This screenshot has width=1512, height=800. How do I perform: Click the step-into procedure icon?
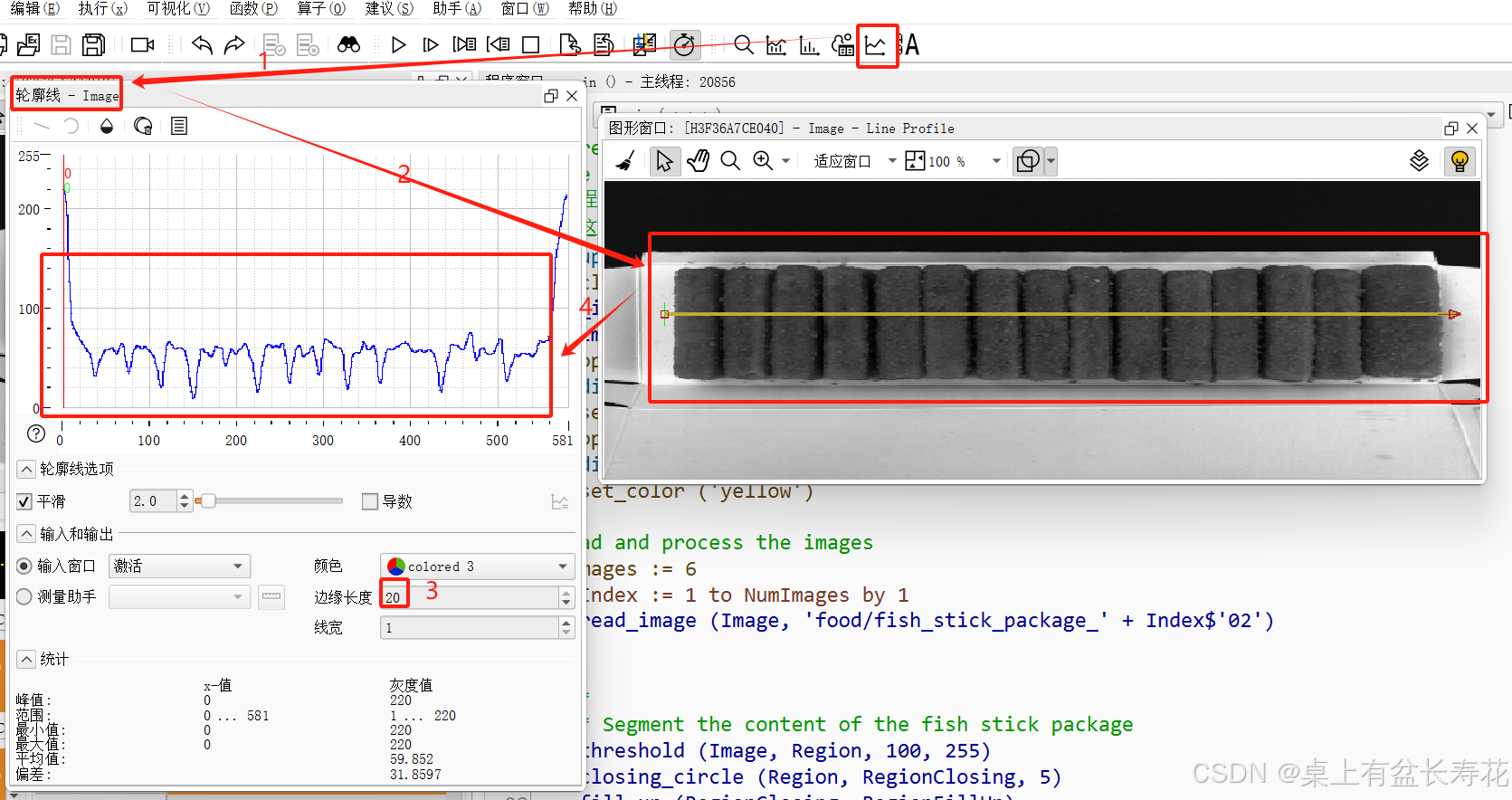click(464, 44)
